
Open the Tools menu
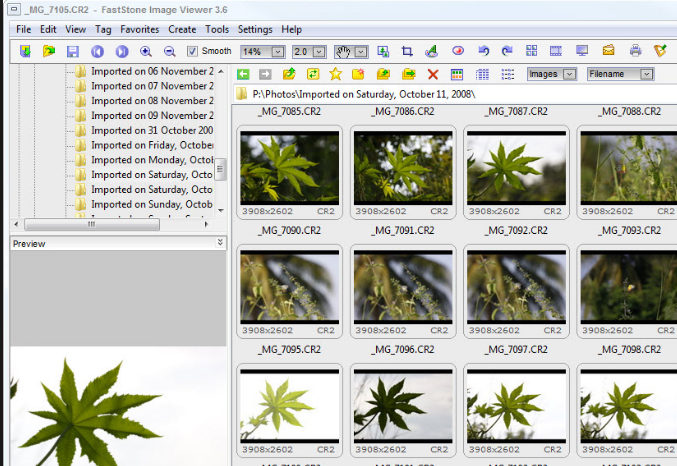coord(217,29)
